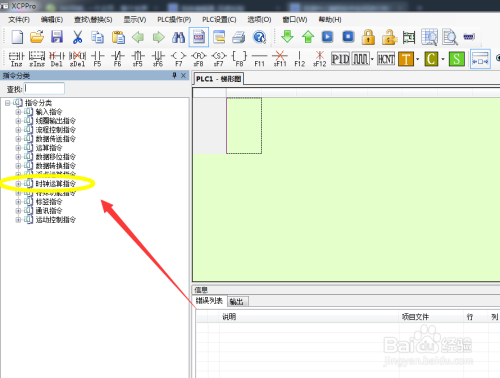The image size is (500, 378).
Task: Open the 帮助(H) menu
Action: (x=330, y=20)
